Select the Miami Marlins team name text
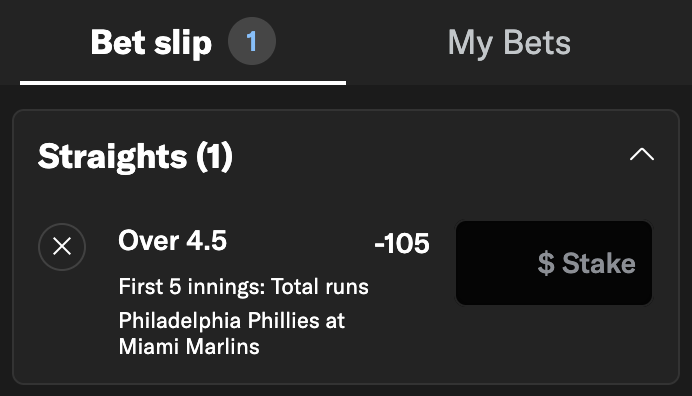Image resolution: width=692 pixels, height=396 pixels. tap(189, 347)
